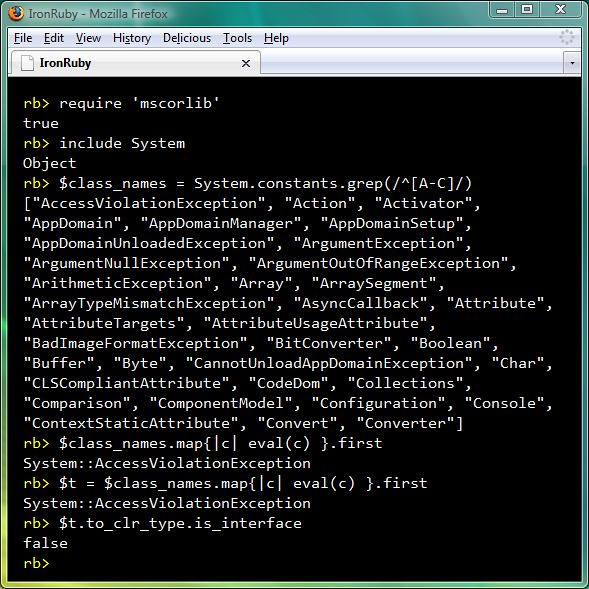Open the File menu
The image size is (589, 589).
(23, 38)
